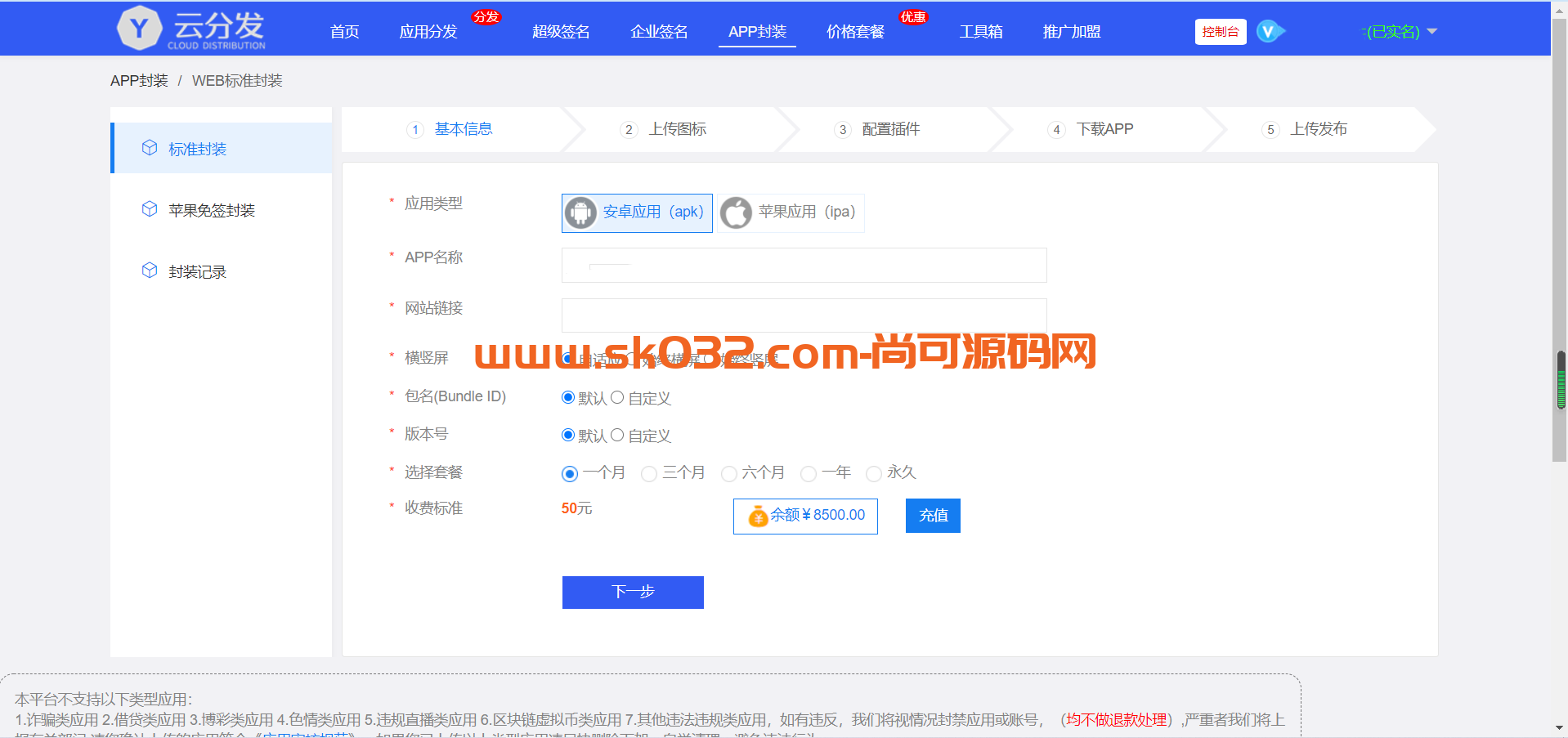Click the 云分发 Y logo icon

coord(140,29)
